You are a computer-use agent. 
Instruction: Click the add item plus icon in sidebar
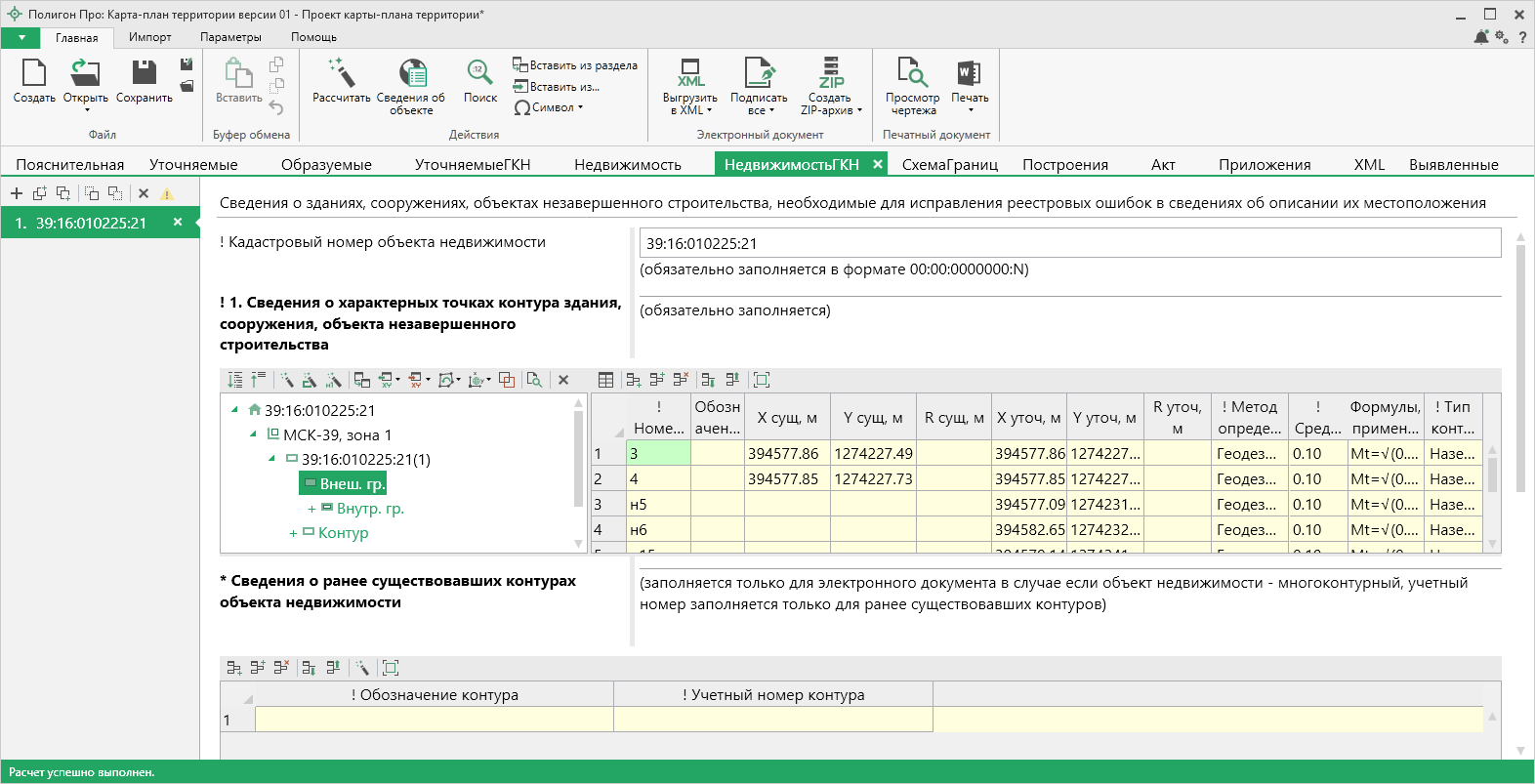(x=17, y=193)
